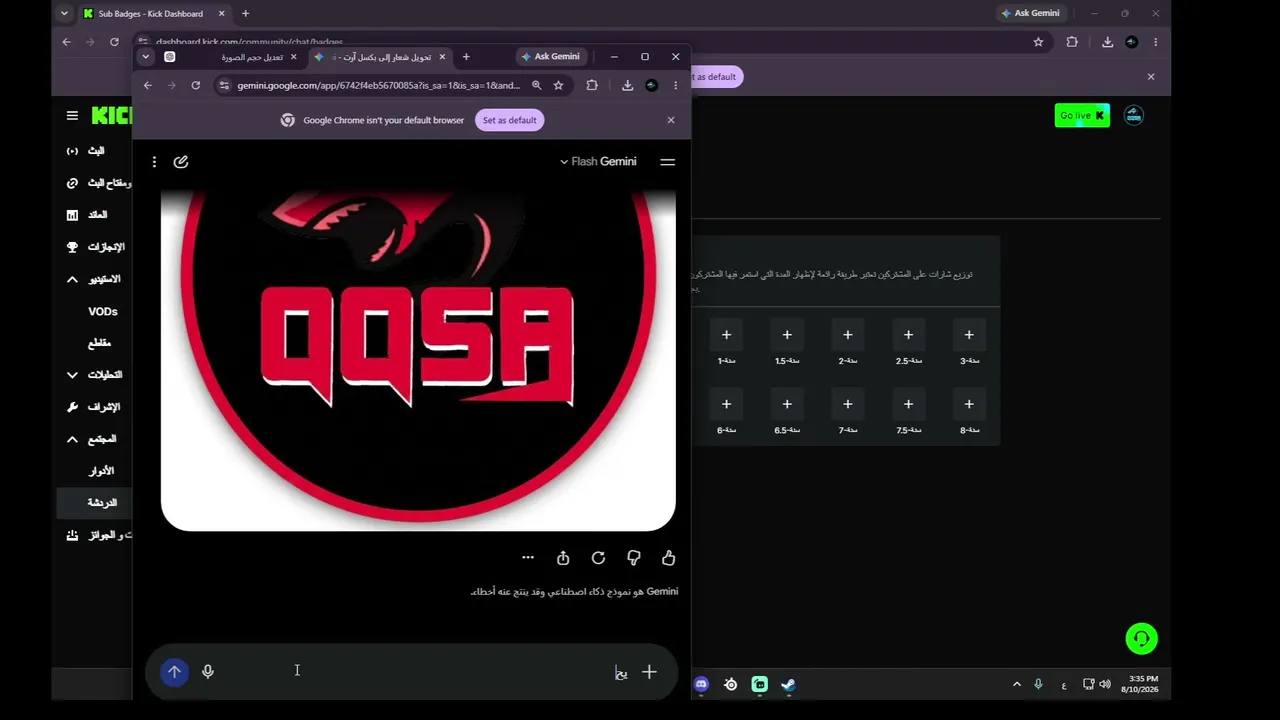Image resolution: width=1280 pixels, height=720 pixels.
Task: Activate the microphone in Gemini prompt bar
Action: point(208,672)
